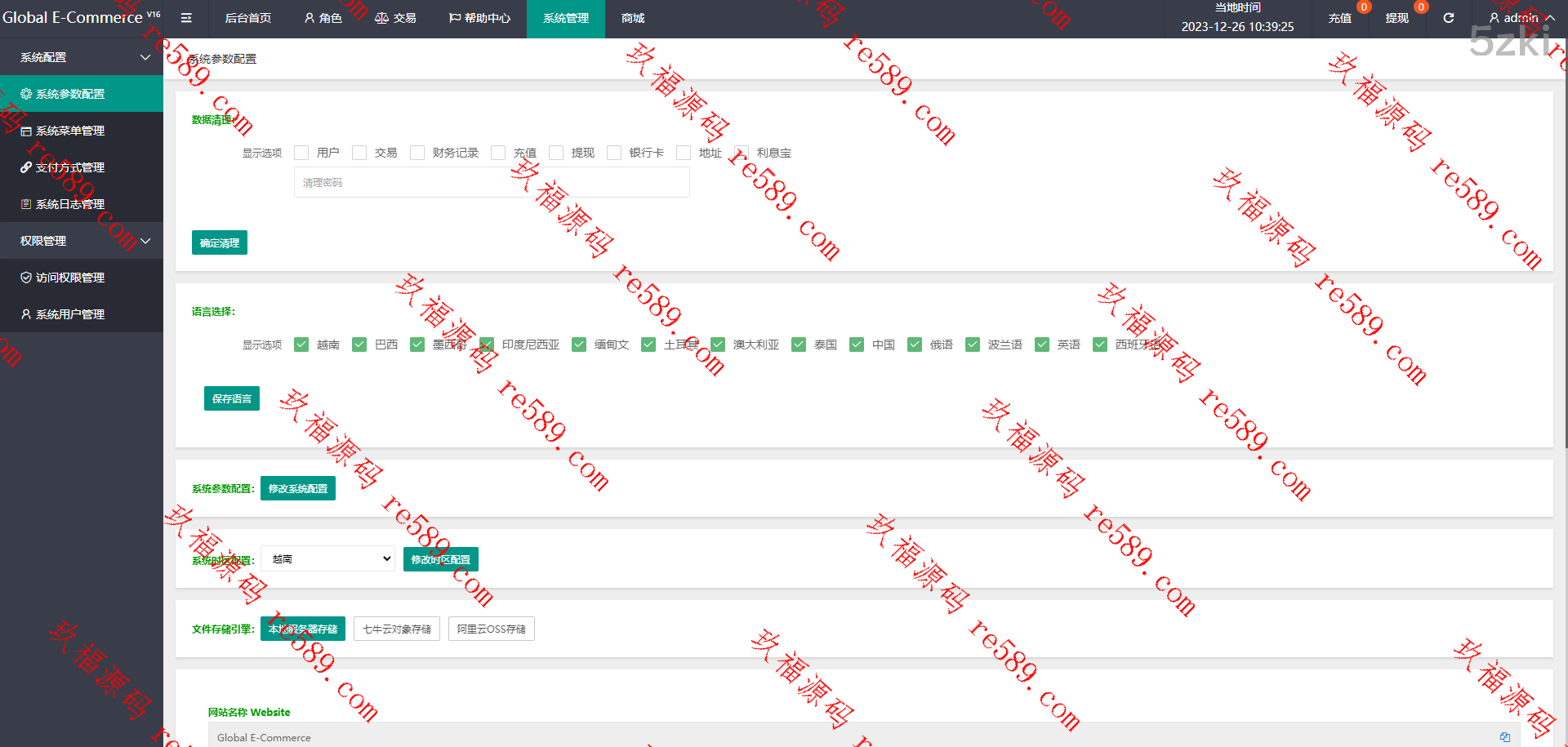
Task: Open the timezone dropdown showing 越南
Action: [x=327, y=558]
